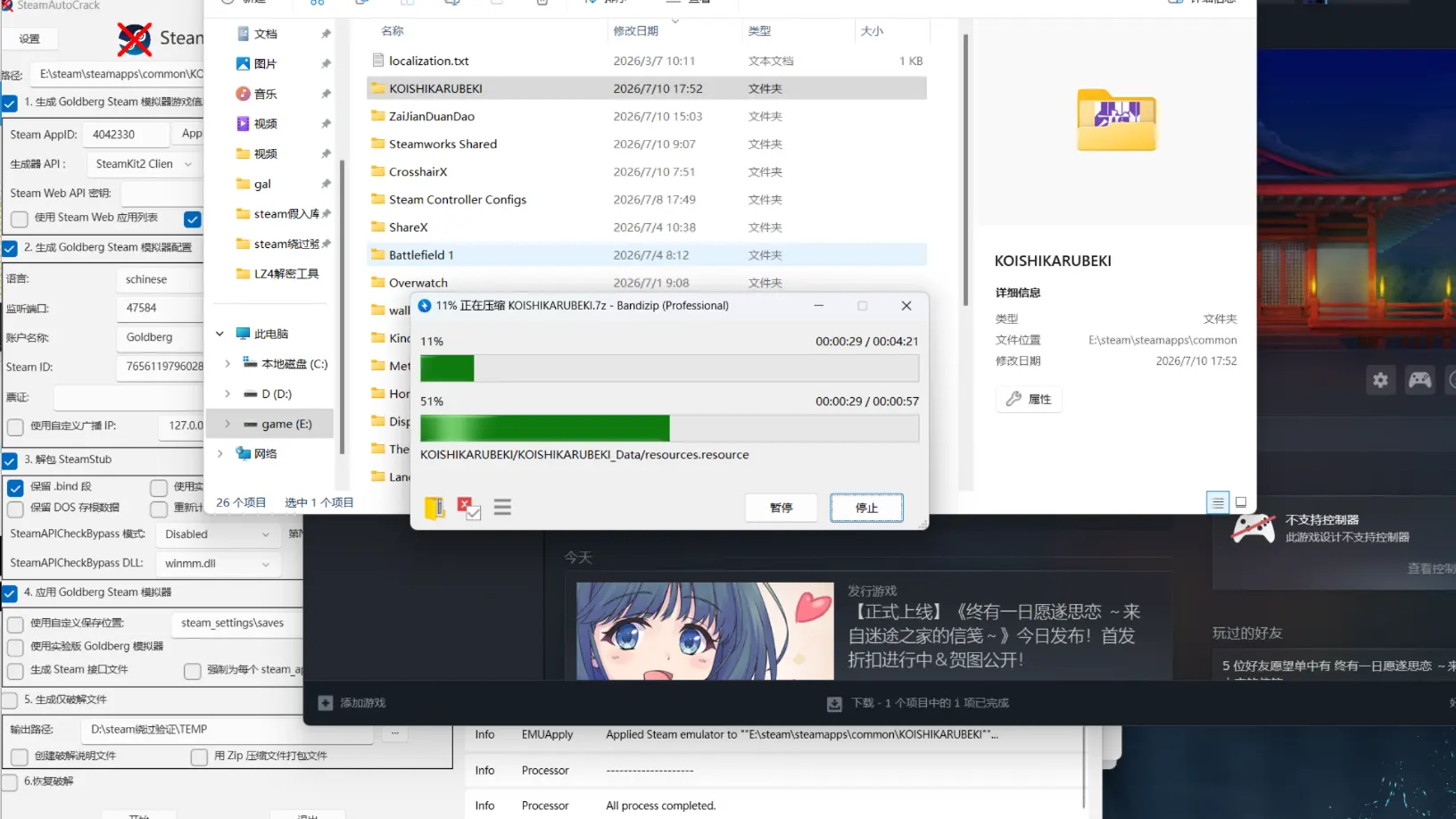
Task: Toggle step 3 解包 SteamStub checkbox
Action: coord(10,460)
